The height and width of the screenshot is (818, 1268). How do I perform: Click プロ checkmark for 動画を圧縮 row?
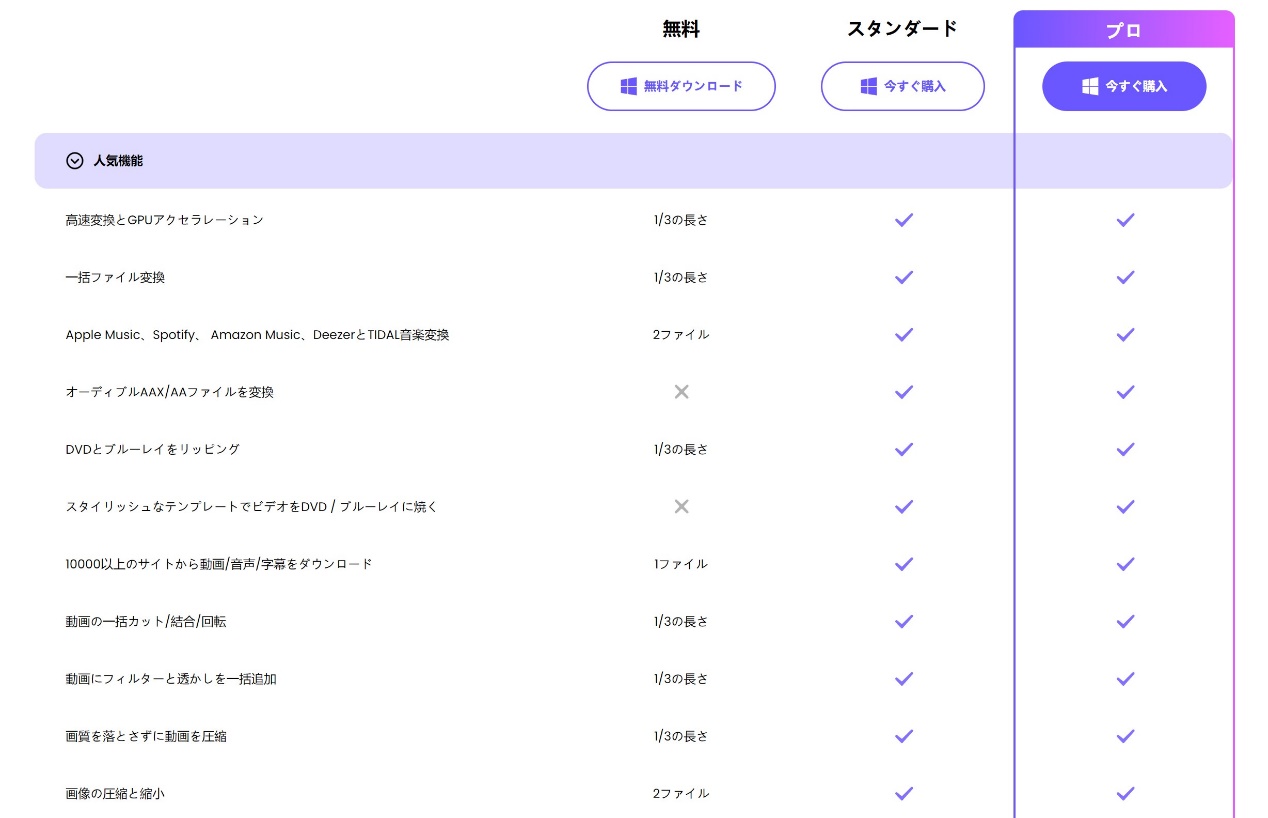pyautogui.click(x=1125, y=736)
